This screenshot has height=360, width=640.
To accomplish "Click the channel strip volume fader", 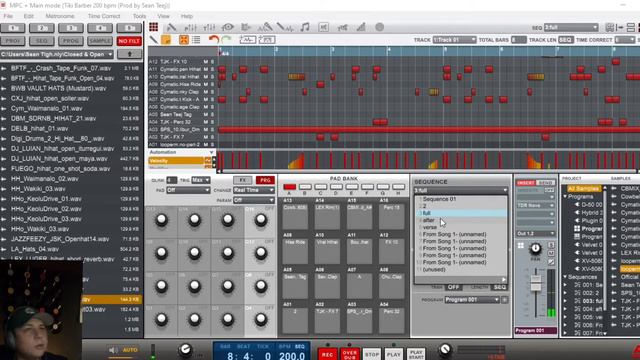I will (x=536, y=282).
